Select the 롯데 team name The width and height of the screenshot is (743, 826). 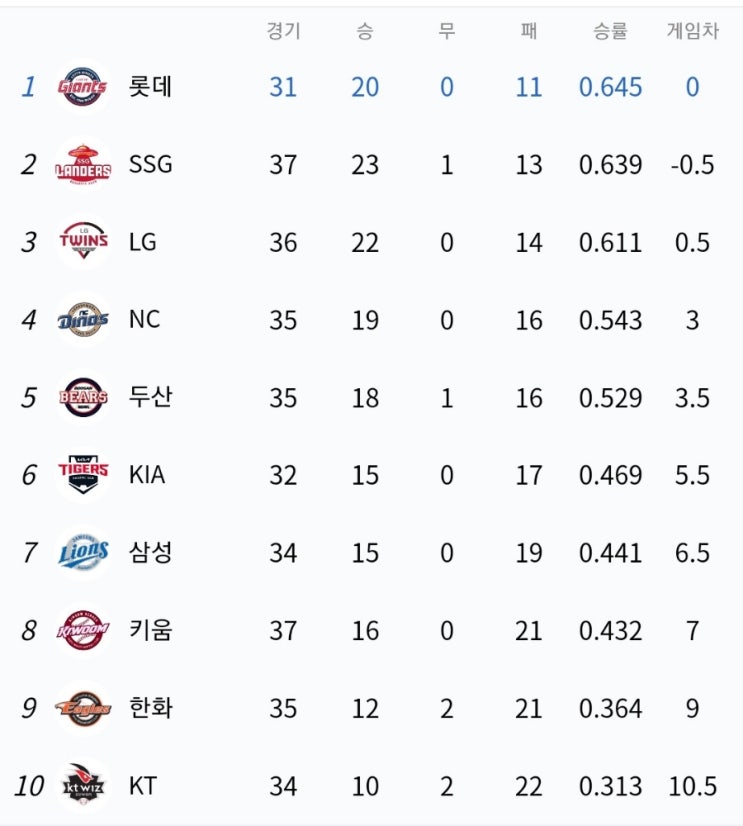coord(150,87)
